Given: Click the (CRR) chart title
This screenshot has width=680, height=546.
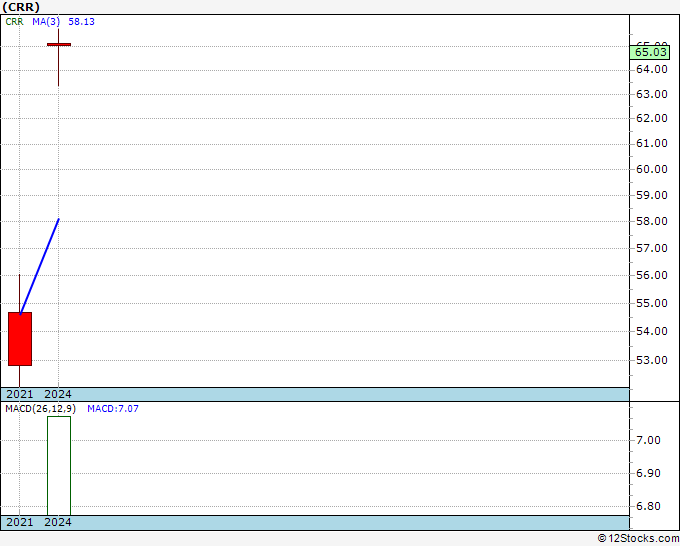Looking at the screenshot, I should coord(21,7).
